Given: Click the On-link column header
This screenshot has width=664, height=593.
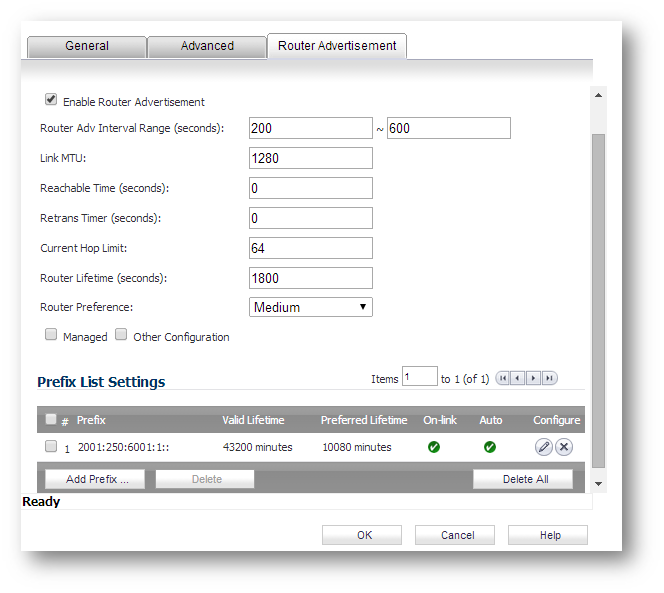Looking at the screenshot, I should click(x=440, y=420).
